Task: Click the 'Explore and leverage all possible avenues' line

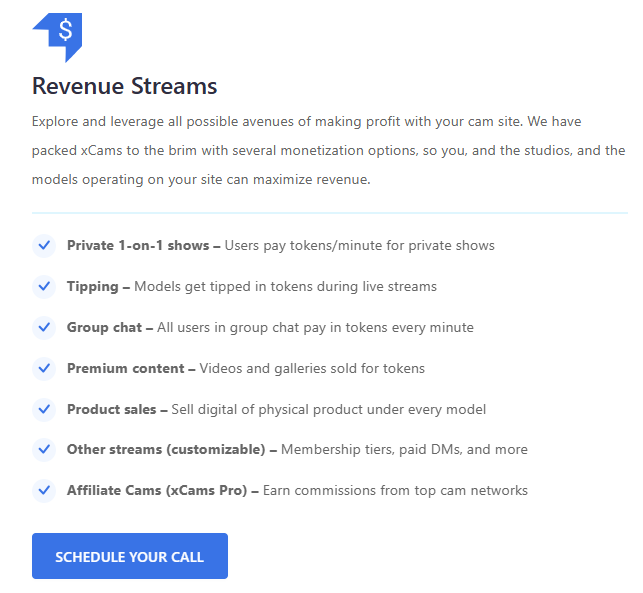Action: point(306,122)
